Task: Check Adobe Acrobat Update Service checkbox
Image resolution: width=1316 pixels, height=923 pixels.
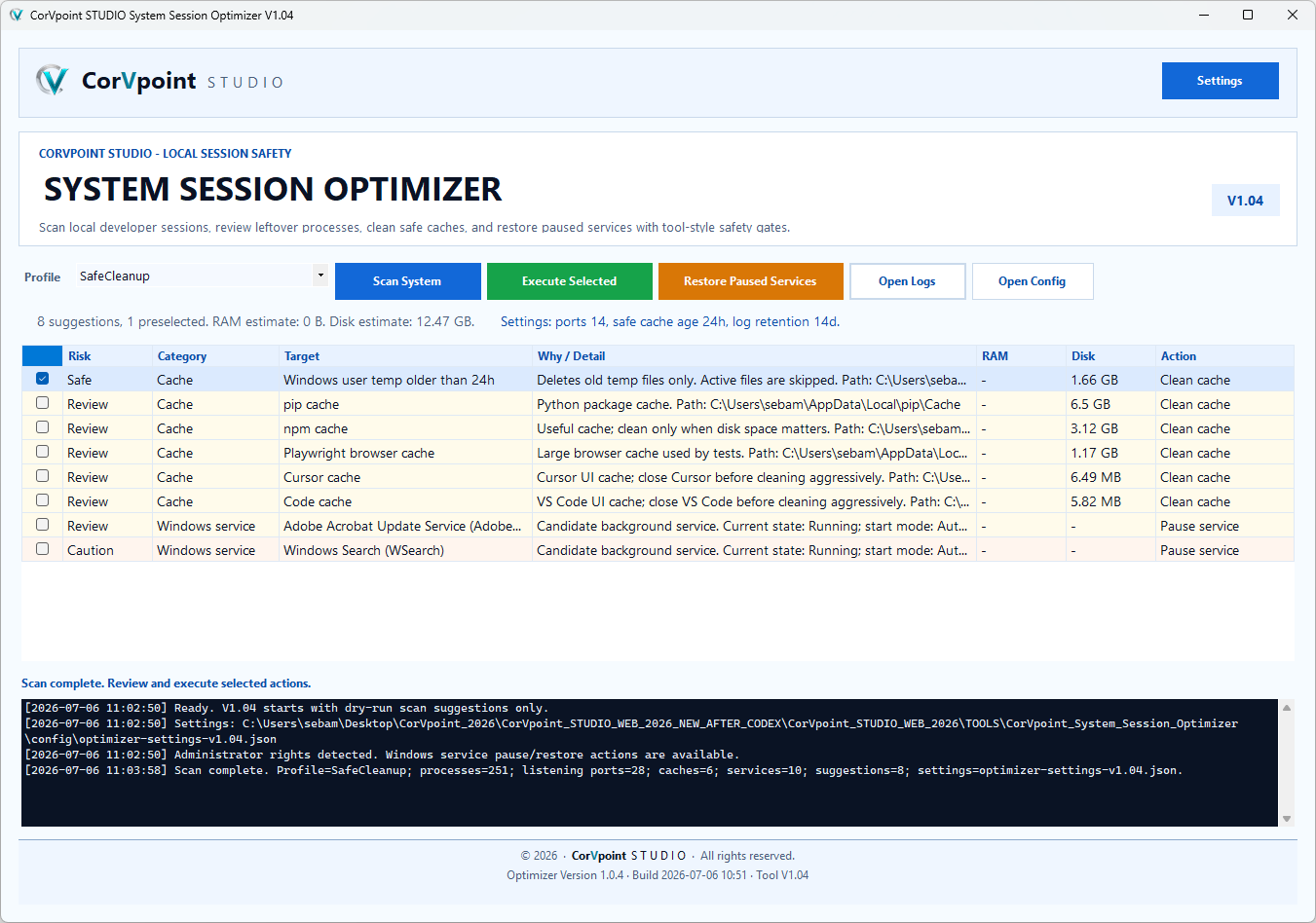Action: click(x=42, y=525)
